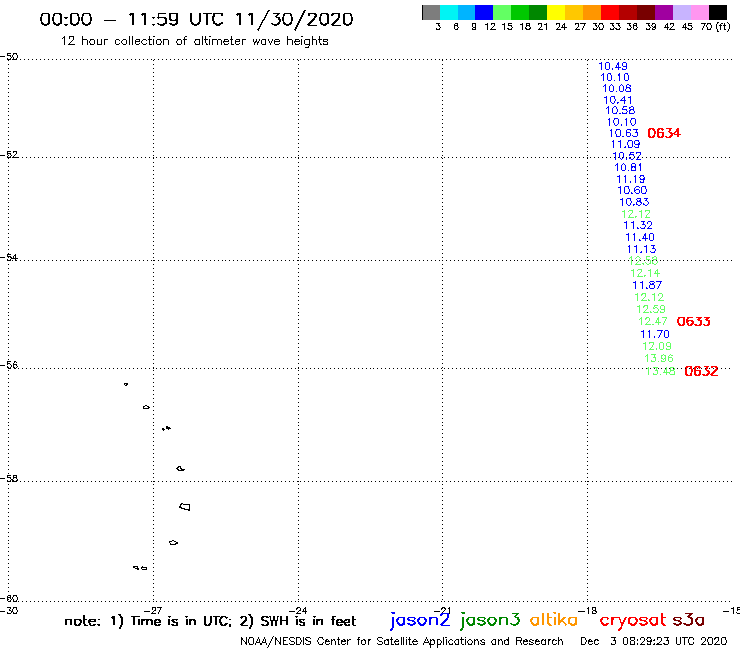The image size is (740, 650).
Task: Pick the orange 30 ft legend swatch
Action: coord(591,12)
